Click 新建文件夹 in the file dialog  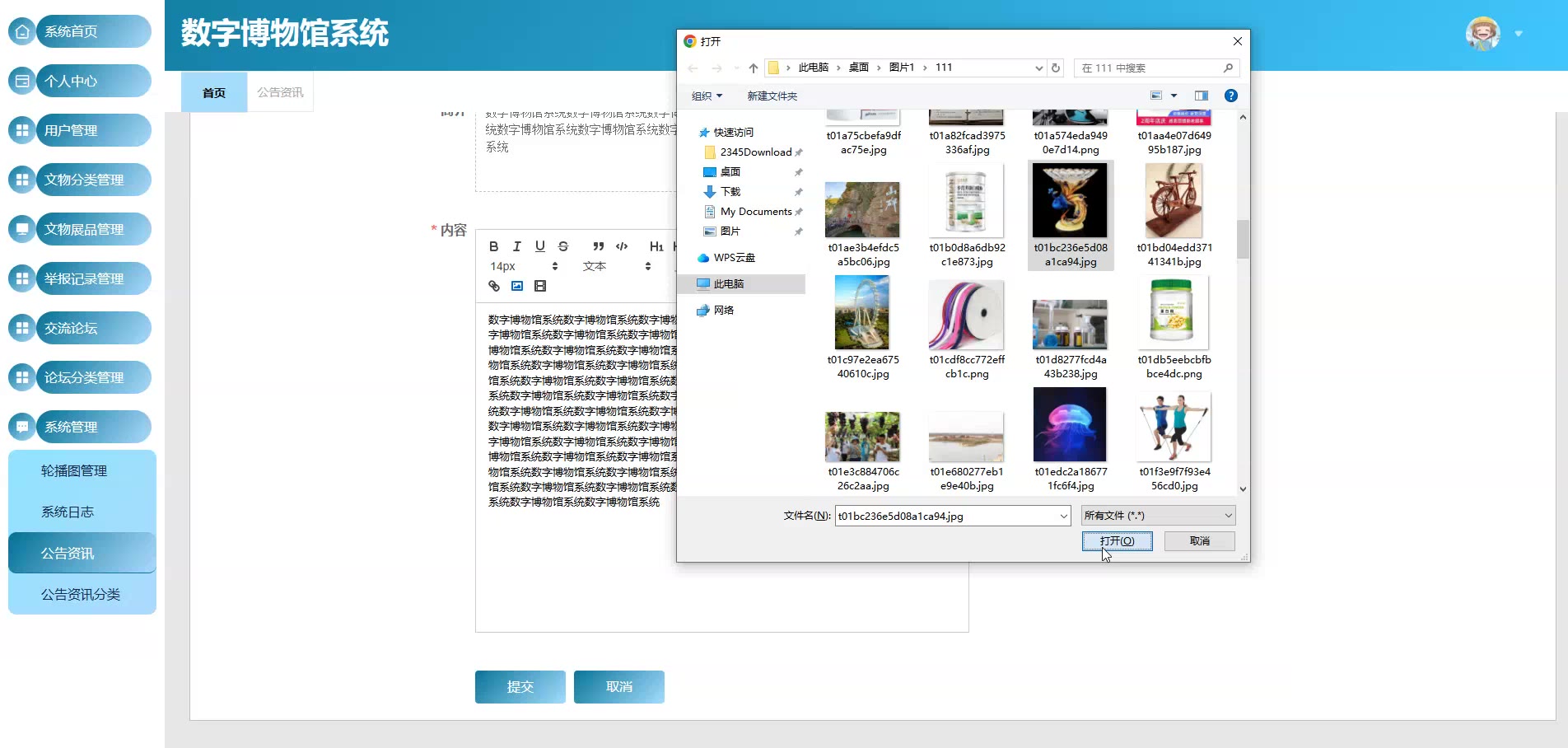click(x=772, y=96)
